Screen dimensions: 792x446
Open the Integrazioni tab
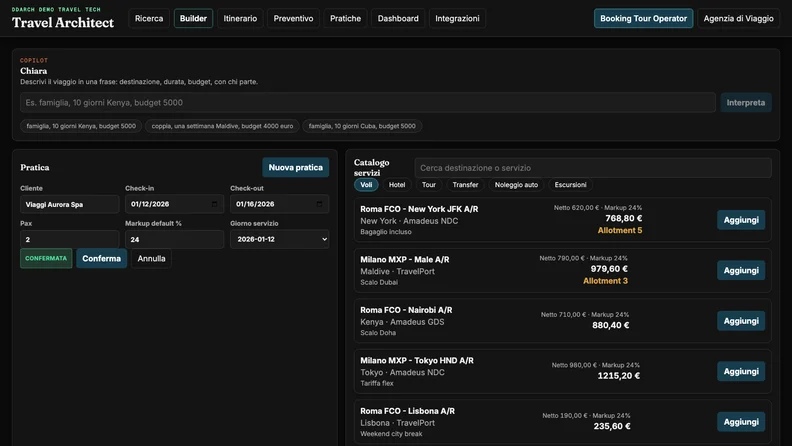coord(457,19)
